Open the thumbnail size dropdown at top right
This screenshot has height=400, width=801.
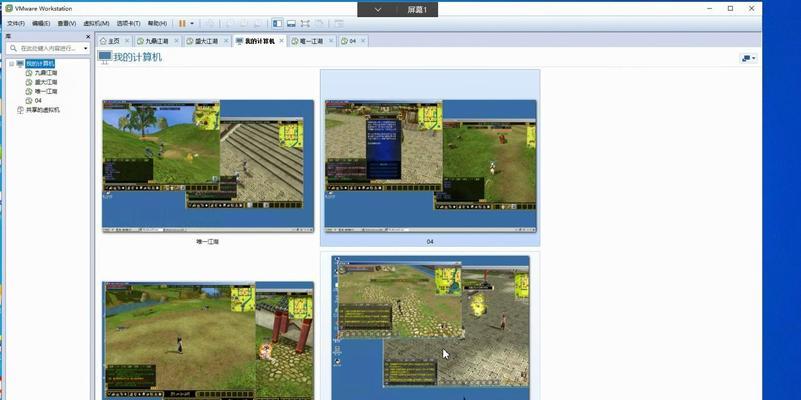(748, 58)
